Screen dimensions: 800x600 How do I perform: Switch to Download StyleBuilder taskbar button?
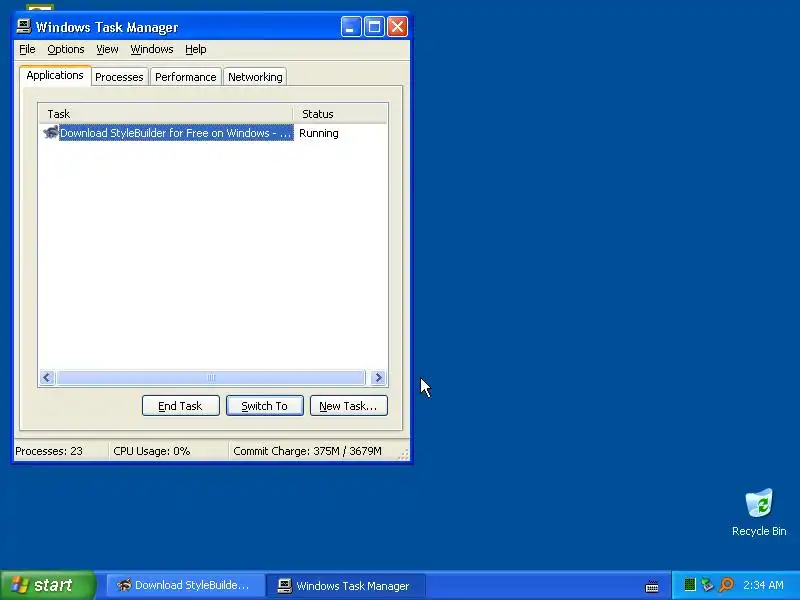click(185, 585)
